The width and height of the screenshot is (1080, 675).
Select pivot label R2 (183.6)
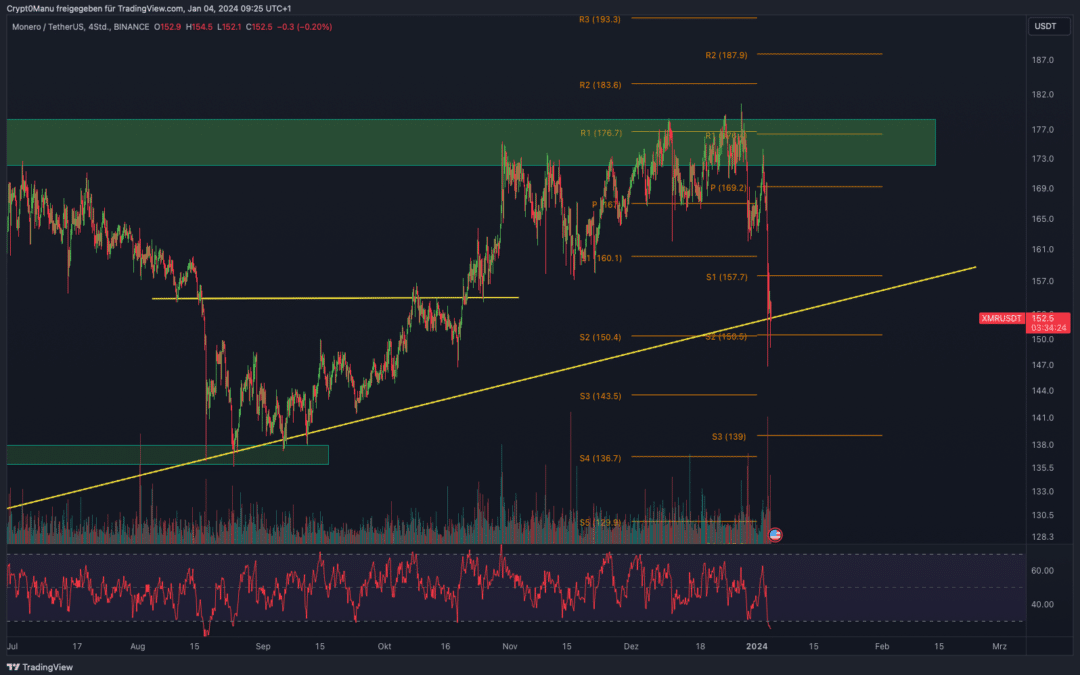pos(600,85)
